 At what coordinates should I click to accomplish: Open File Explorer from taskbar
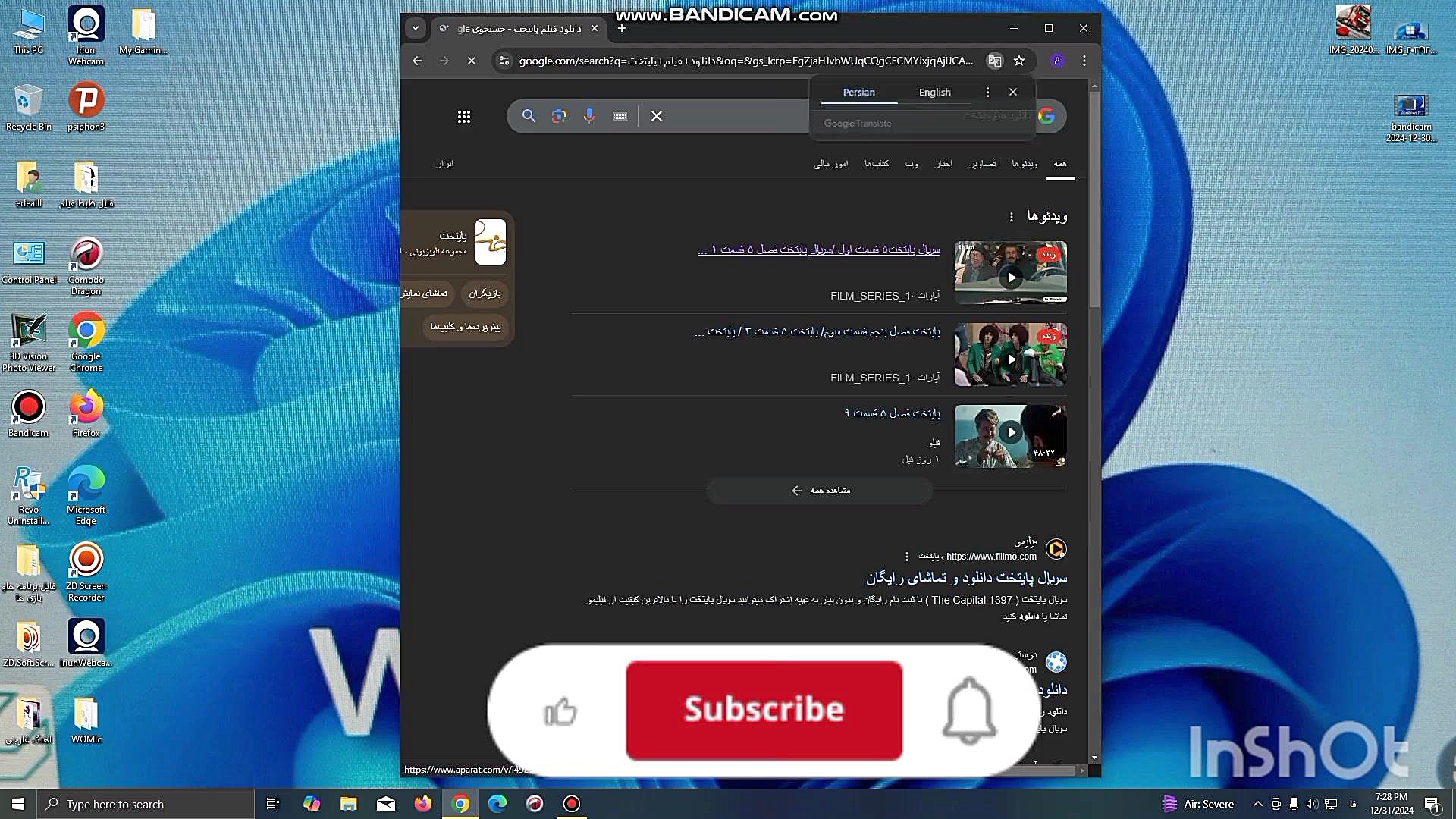click(348, 804)
